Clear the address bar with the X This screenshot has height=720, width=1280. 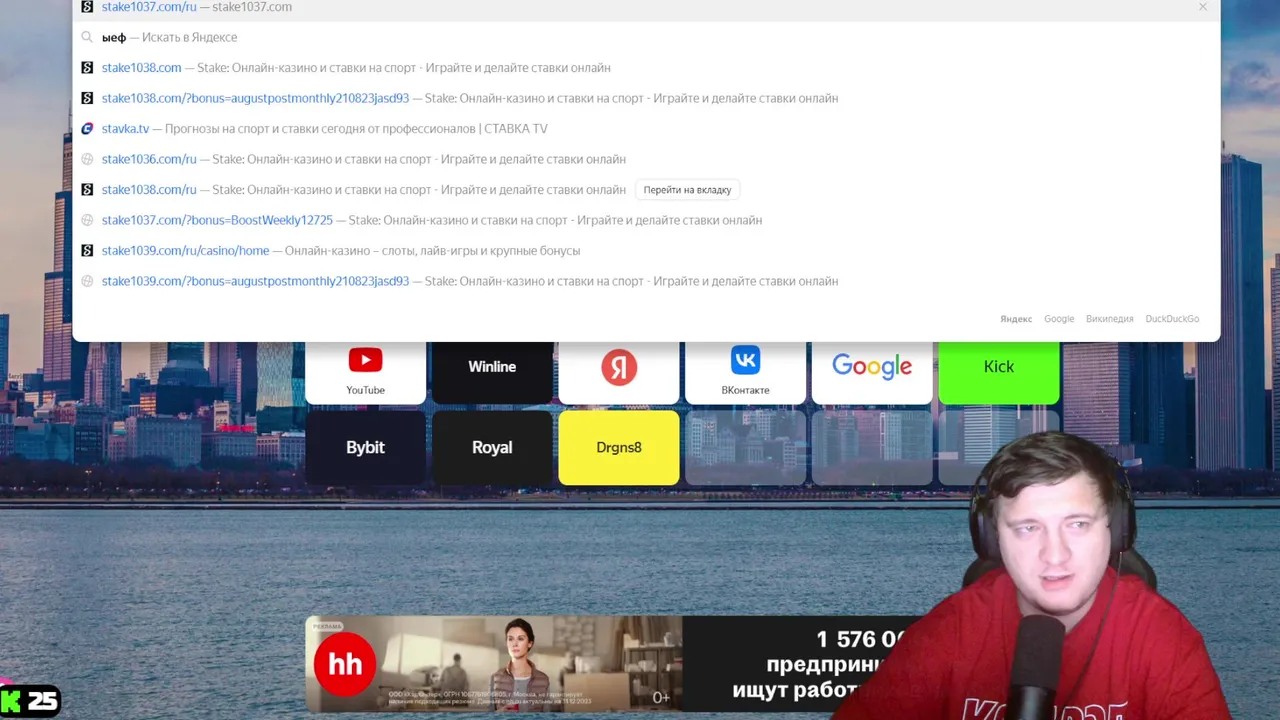(1202, 7)
